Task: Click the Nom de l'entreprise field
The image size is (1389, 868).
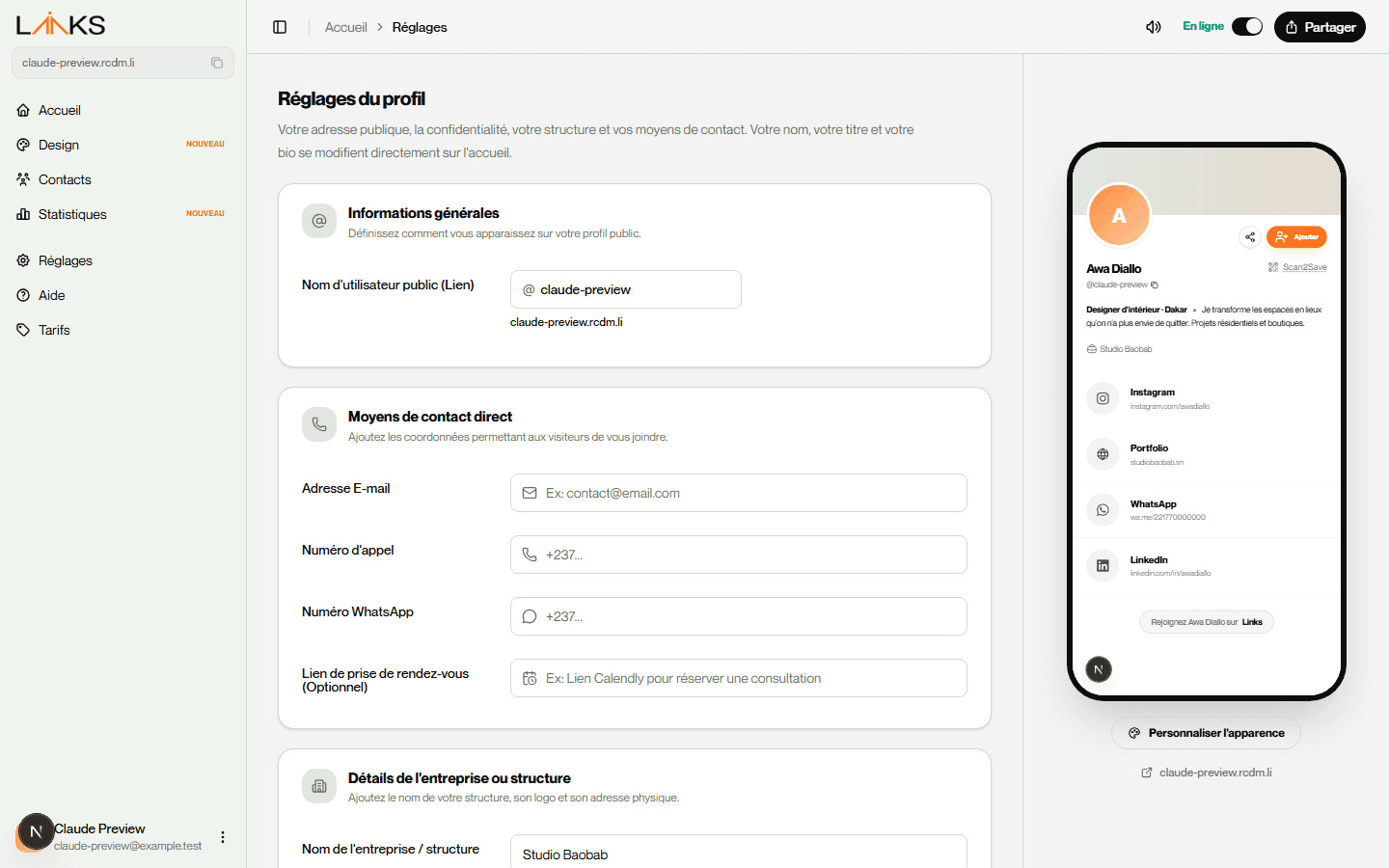Action: coord(739,853)
